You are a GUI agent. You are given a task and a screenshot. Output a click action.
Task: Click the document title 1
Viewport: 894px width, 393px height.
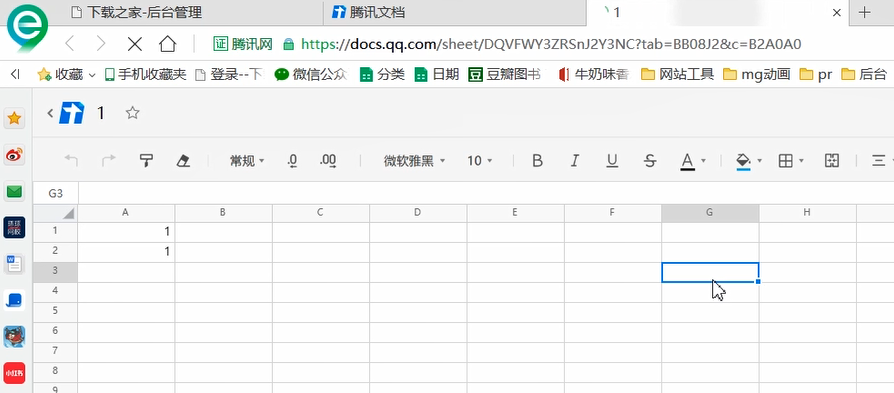coord(101,113)
